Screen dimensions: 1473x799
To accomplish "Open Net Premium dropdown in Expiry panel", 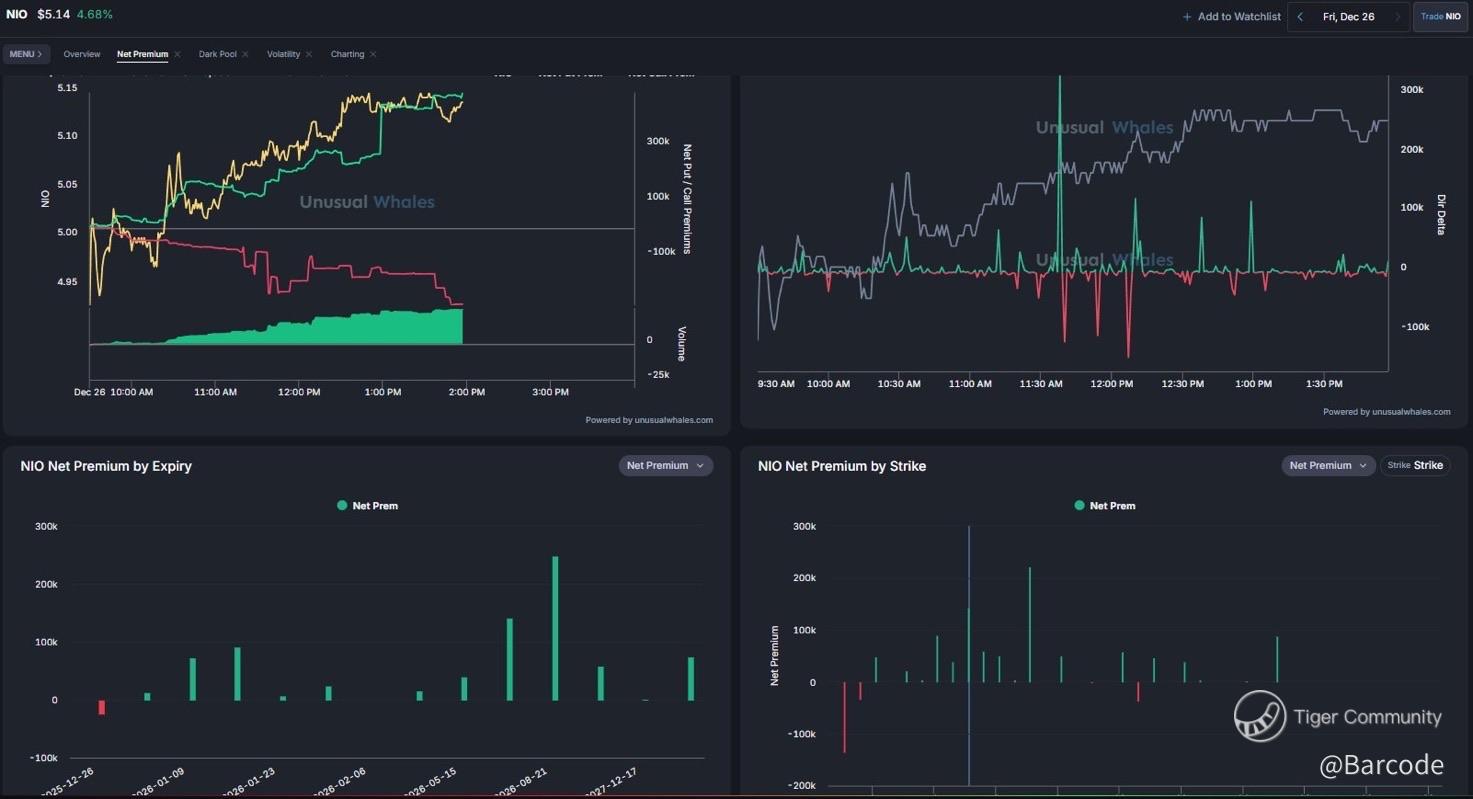I will tap(665, 465).
